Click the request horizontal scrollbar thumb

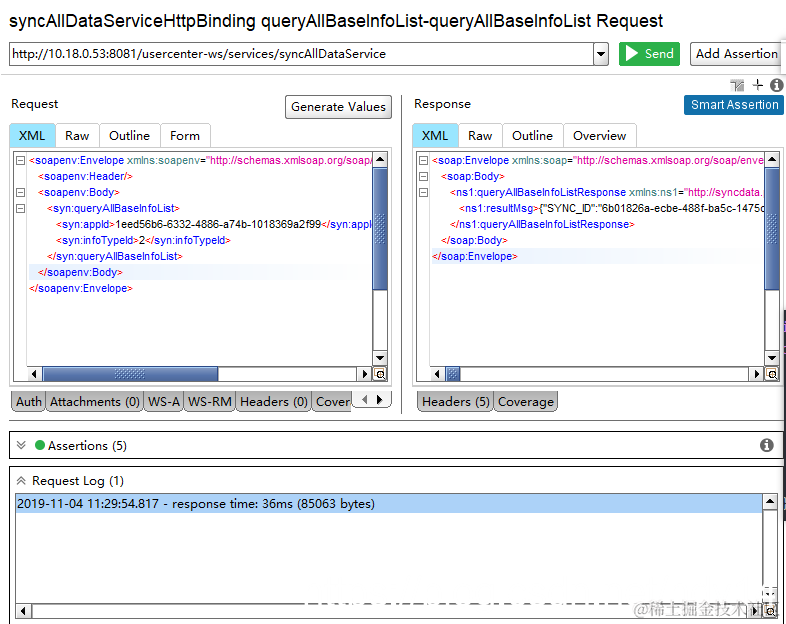(130, 374)
